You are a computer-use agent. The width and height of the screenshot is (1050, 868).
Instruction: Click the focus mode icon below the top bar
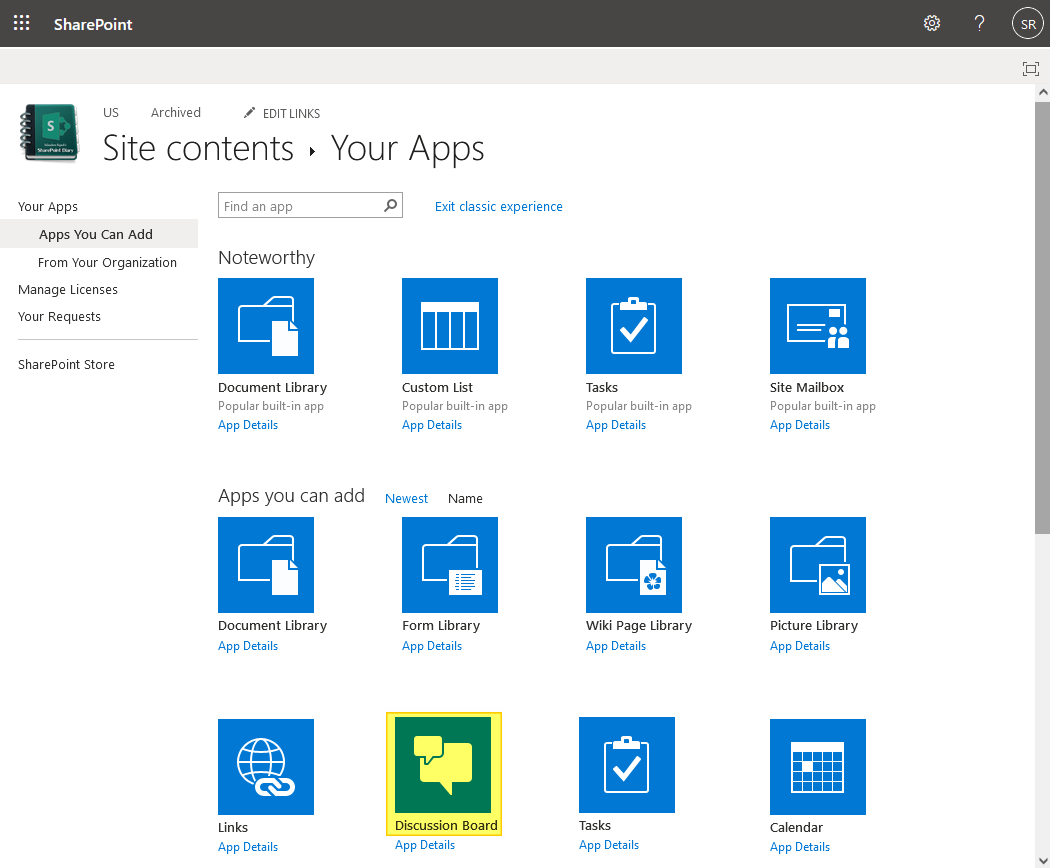click(x=1030, y=68)
